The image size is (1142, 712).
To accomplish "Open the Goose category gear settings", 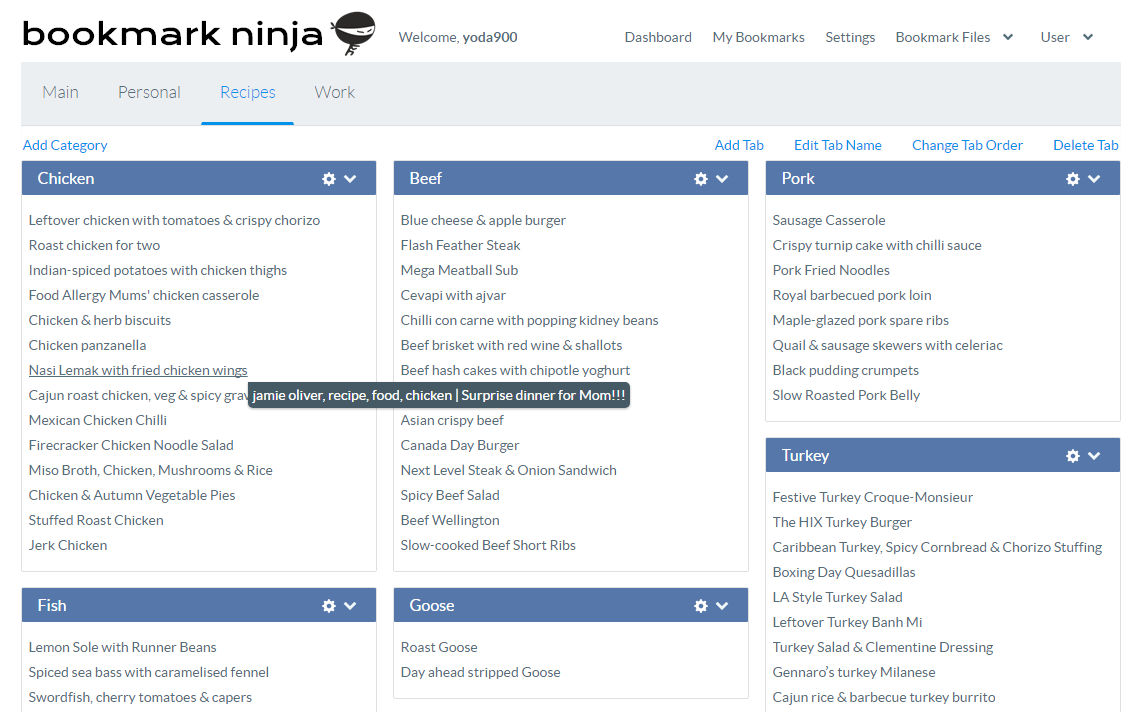I will tap(701, 606).
